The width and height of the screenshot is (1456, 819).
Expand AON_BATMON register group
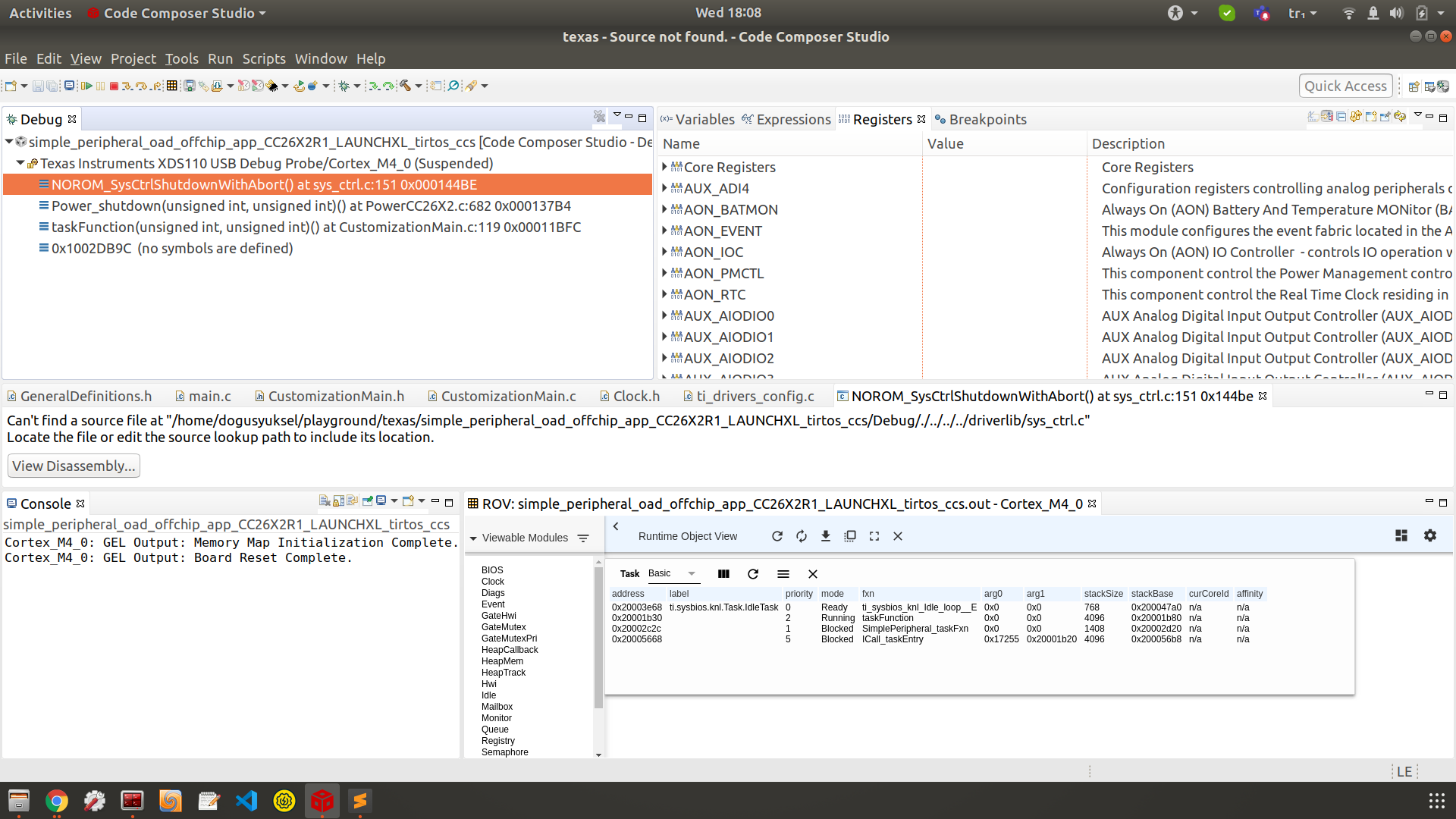point(664,209)
